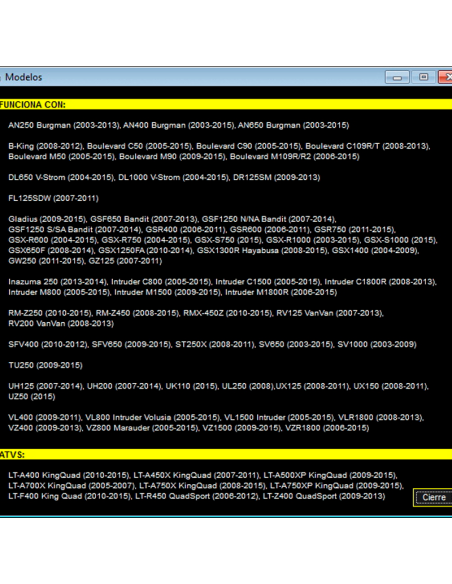Image resolution: width=452 pixels, height=584 pixels.
Task: Click the Cierre button
Action: coord(433,497)
